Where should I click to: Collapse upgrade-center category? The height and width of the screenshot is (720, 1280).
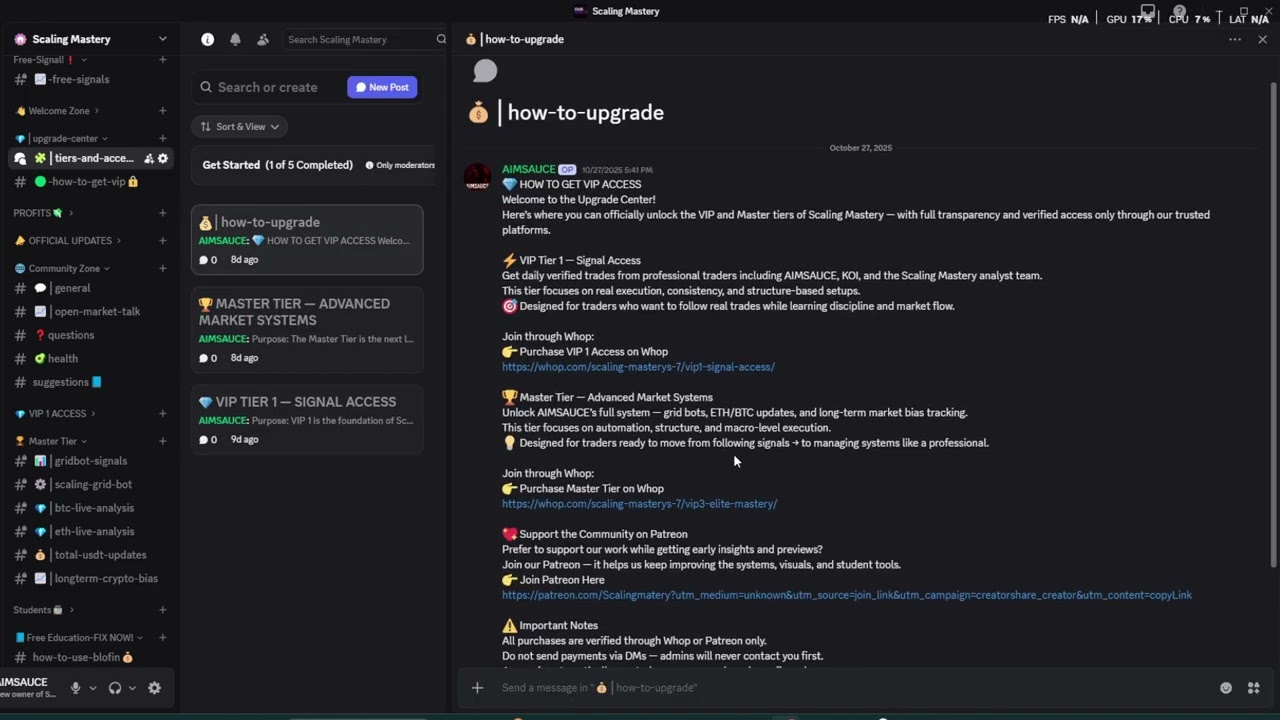62,138
